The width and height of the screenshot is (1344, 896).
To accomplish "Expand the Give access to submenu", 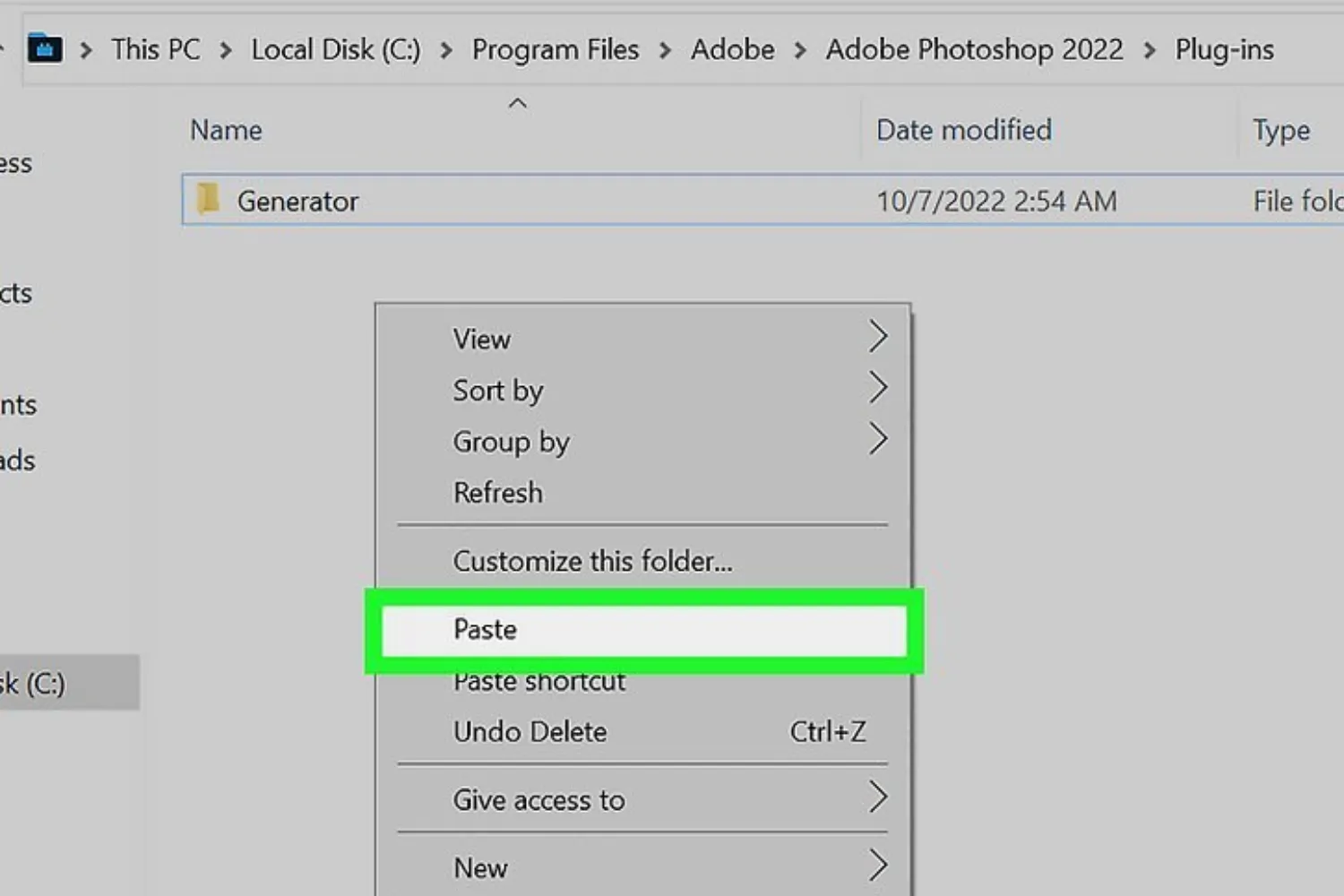I will [878, 797].
